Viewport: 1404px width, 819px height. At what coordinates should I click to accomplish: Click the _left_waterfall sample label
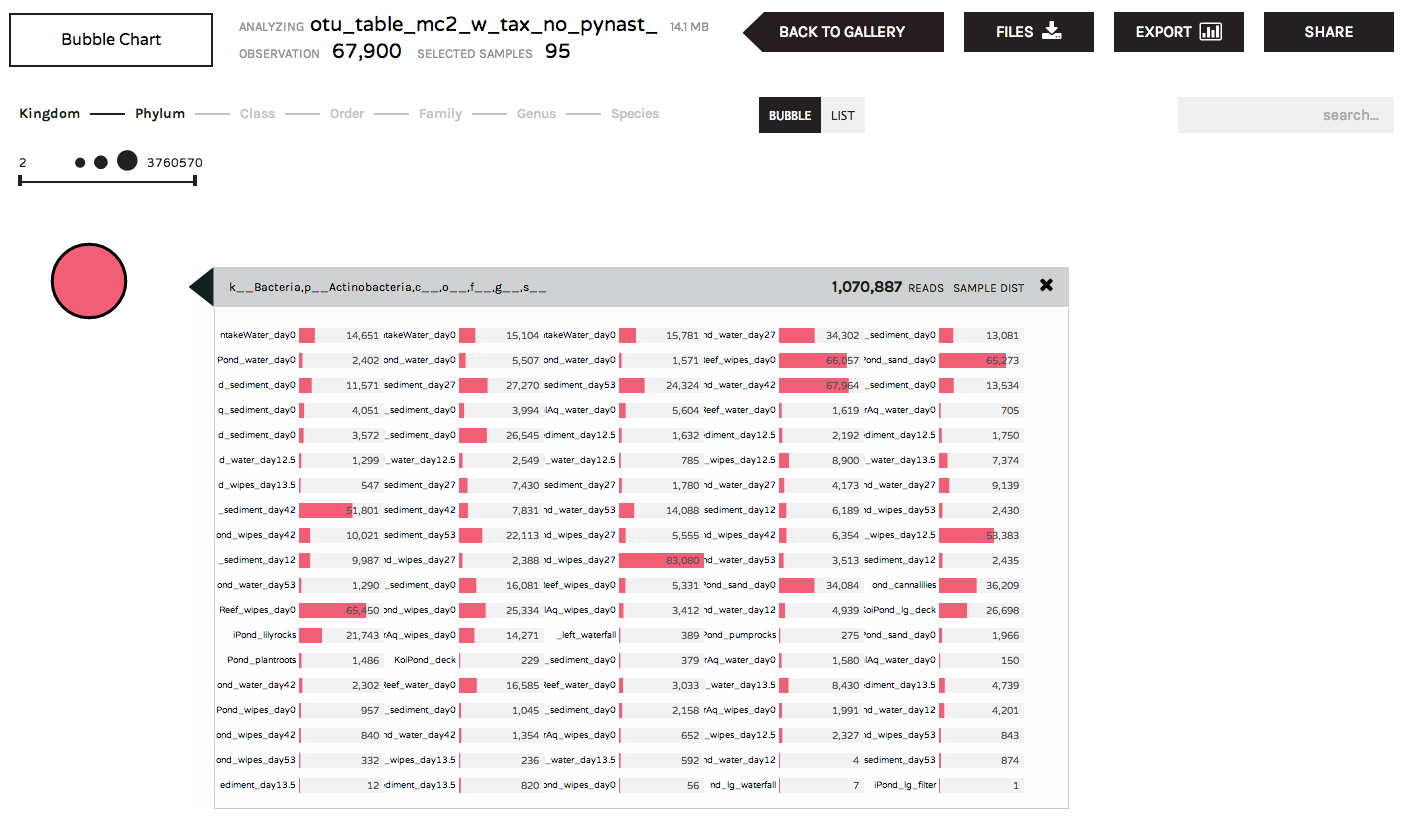click(x=586, y=635)
